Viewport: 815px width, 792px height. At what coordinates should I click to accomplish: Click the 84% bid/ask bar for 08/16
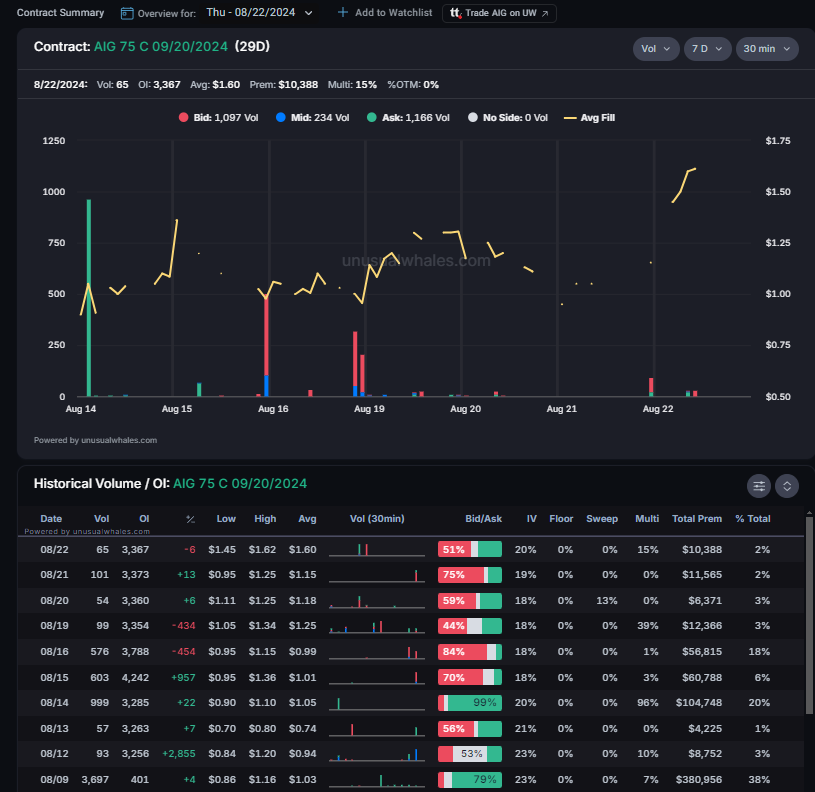(470, 652)
